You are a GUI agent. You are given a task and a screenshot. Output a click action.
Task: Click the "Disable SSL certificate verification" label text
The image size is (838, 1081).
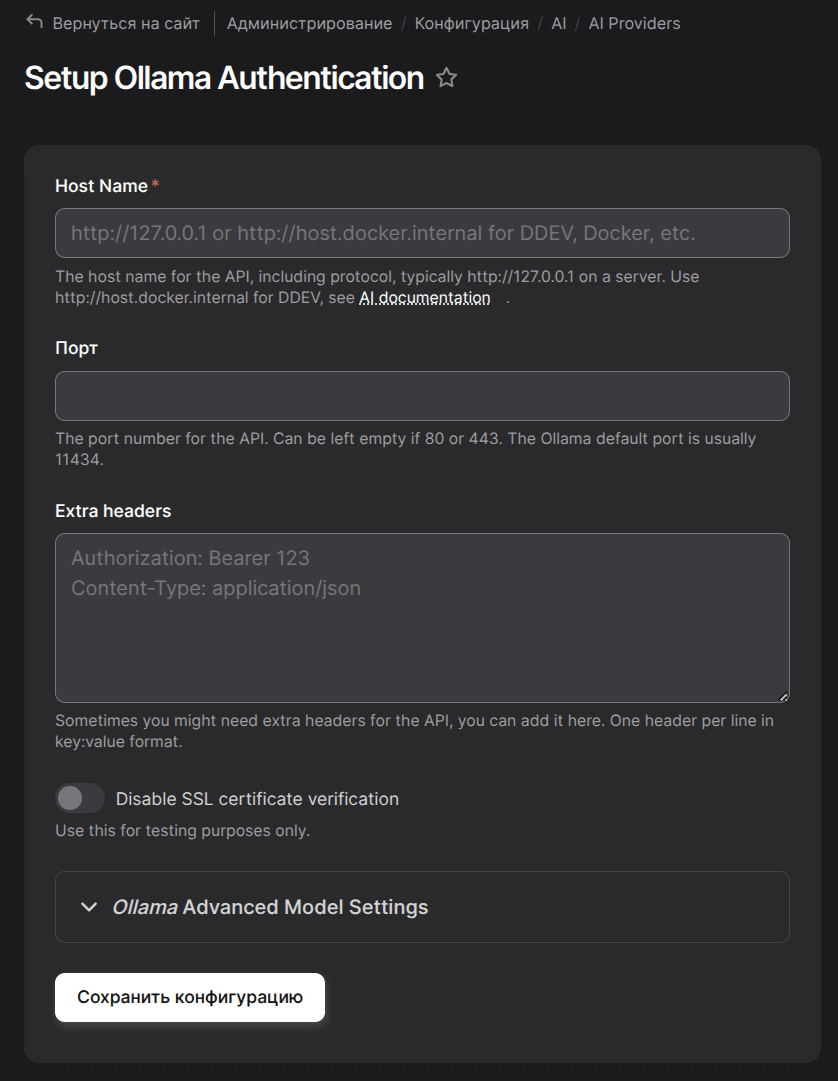[x=257, y=799]
